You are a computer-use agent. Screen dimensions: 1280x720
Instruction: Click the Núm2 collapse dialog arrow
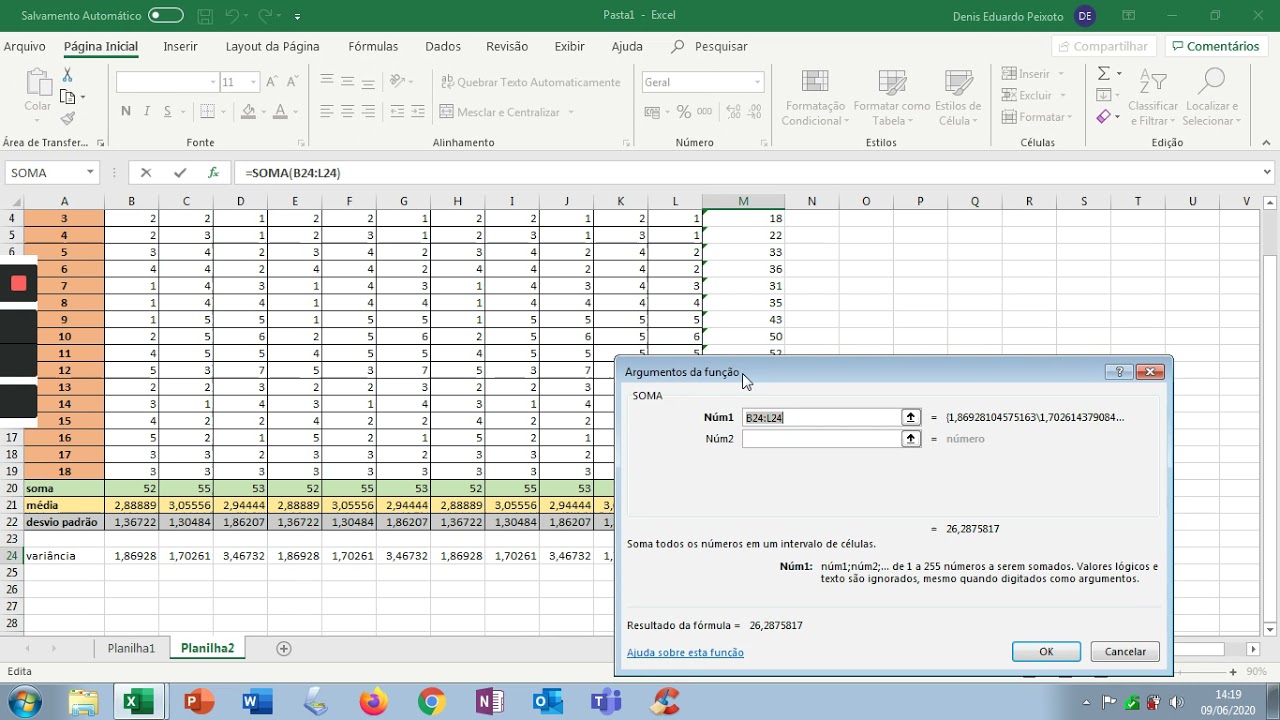910,439
